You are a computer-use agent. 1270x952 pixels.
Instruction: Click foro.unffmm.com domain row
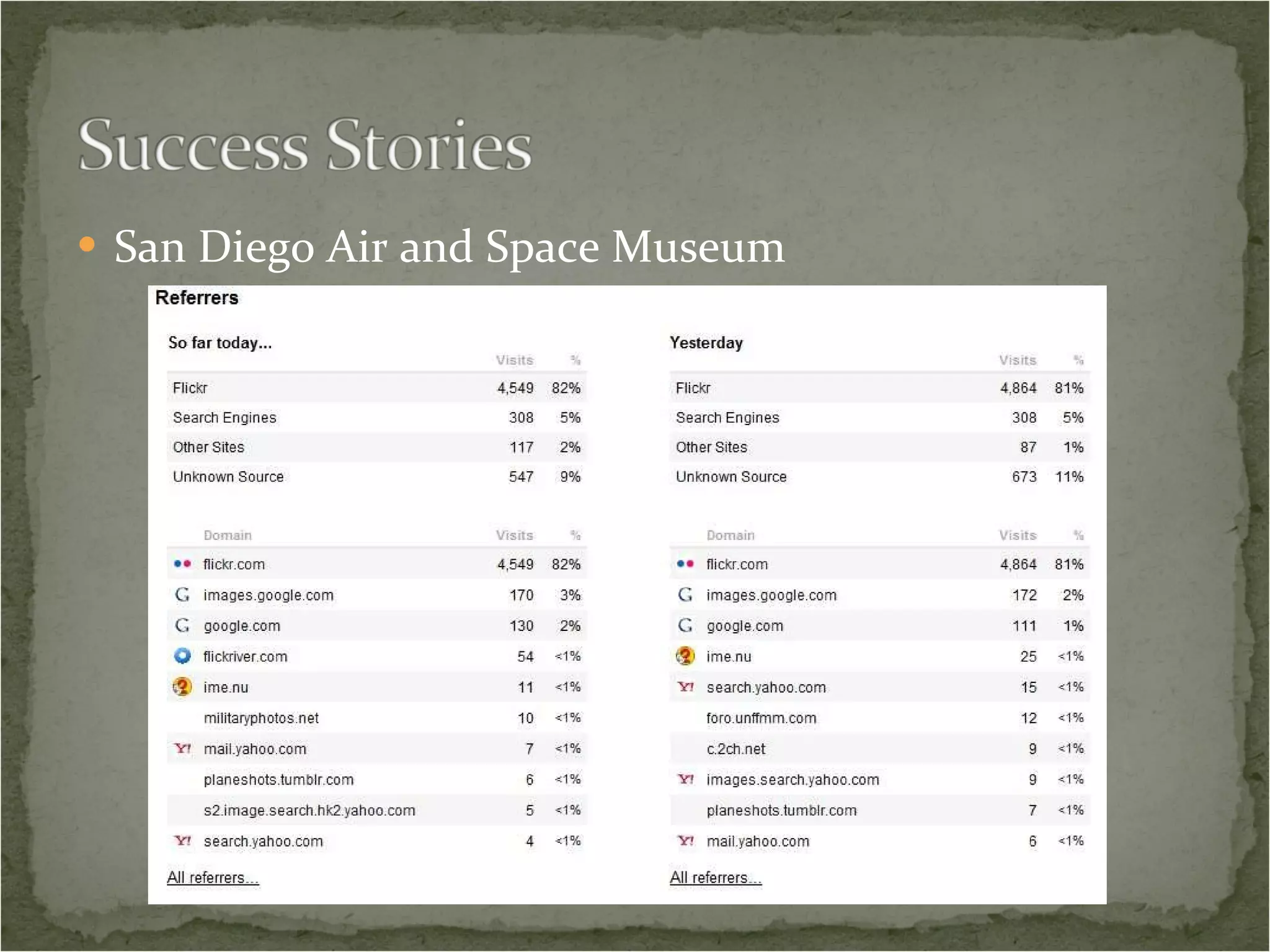[880, 718]
